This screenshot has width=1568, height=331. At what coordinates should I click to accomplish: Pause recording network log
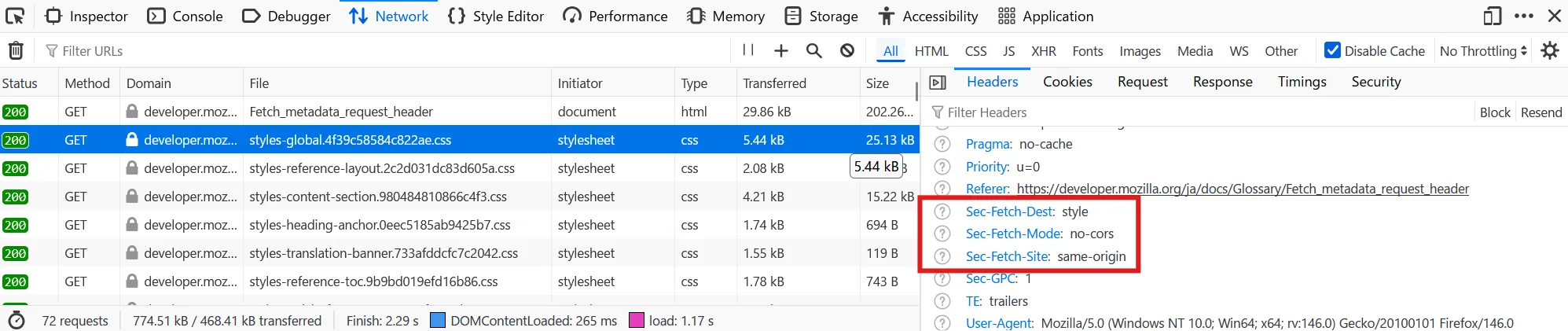(748, 50)
